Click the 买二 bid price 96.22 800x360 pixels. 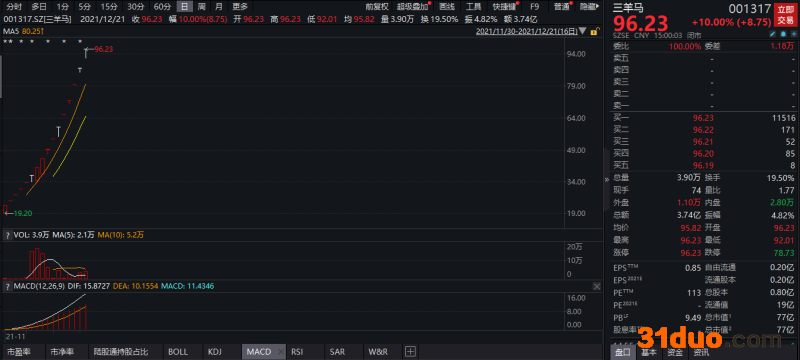point(703,130)
